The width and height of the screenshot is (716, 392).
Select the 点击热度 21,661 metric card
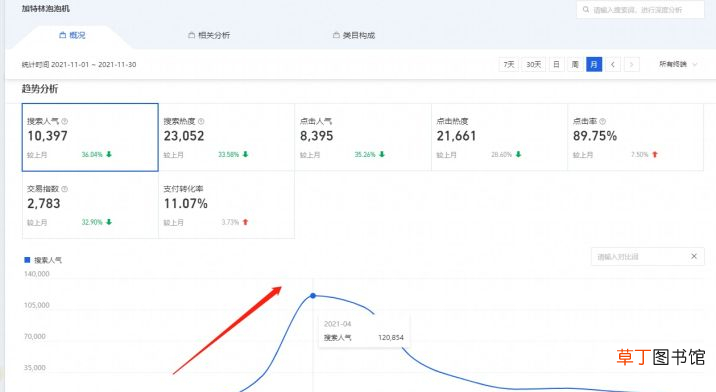pos(499,138)
